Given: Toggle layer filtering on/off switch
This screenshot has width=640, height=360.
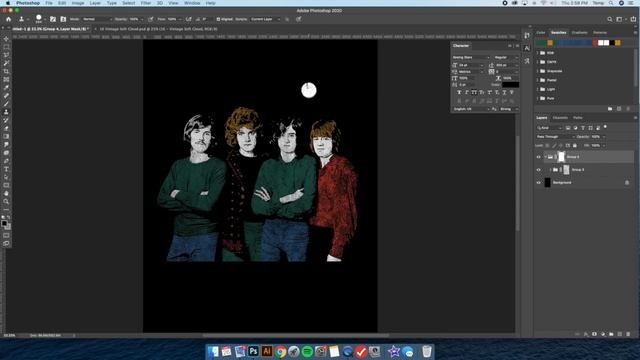Looking at the screenshot, I should click(605, 127).
